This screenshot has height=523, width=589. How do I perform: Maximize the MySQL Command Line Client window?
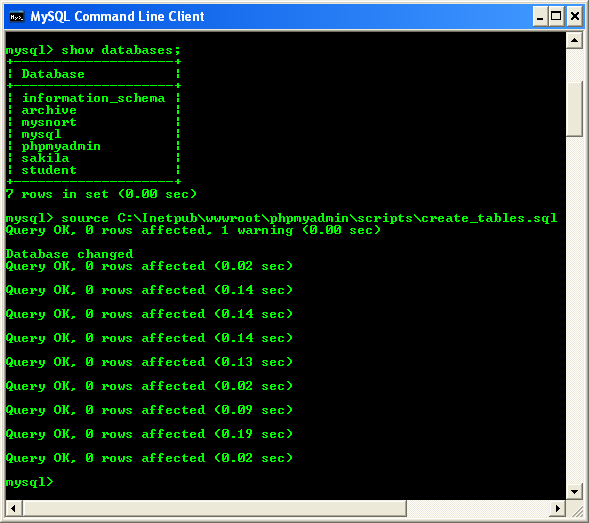(x=556, y=17)
